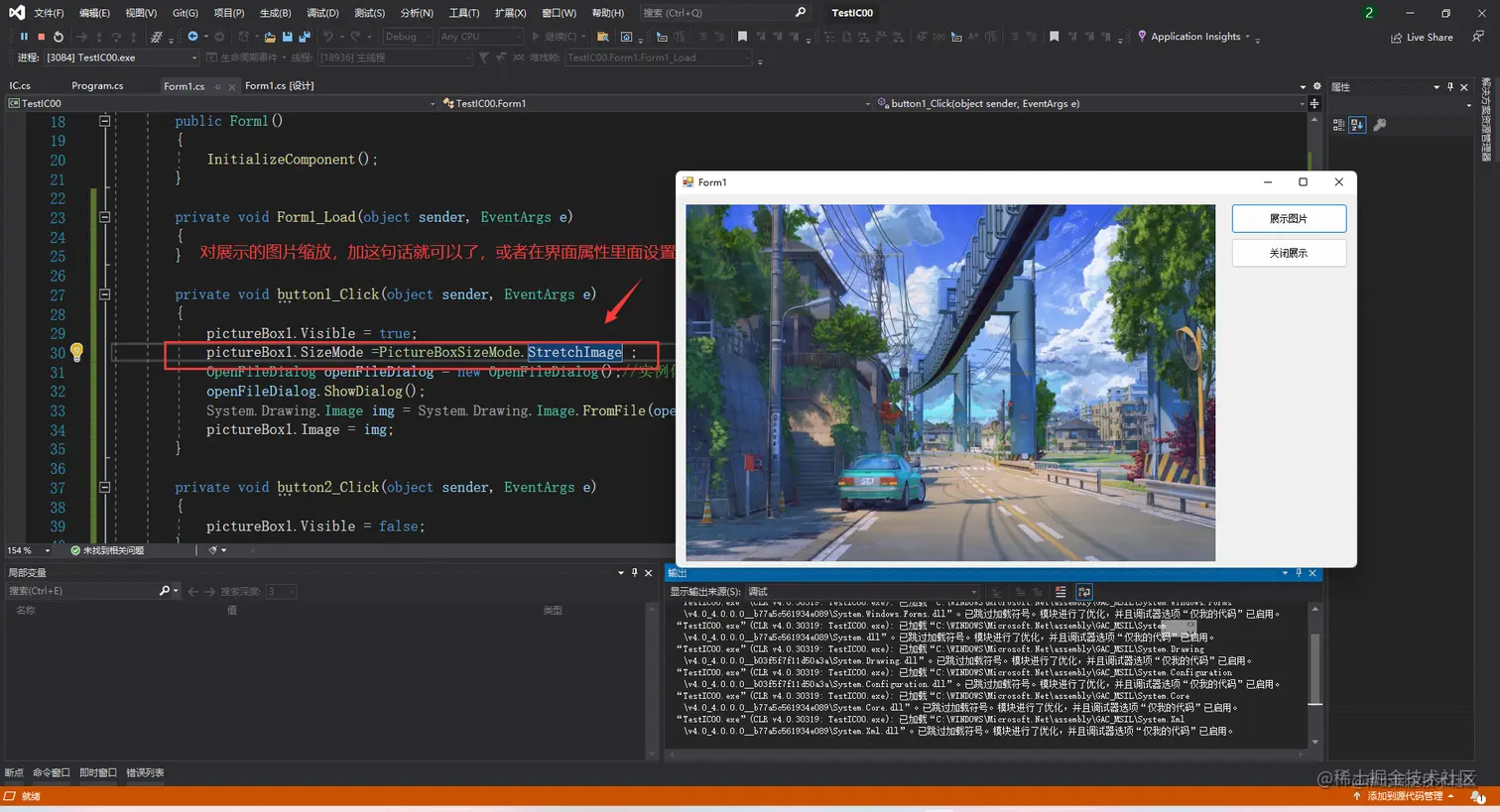
Task: Open the 调试(D) menu
Action: (322, 13)
